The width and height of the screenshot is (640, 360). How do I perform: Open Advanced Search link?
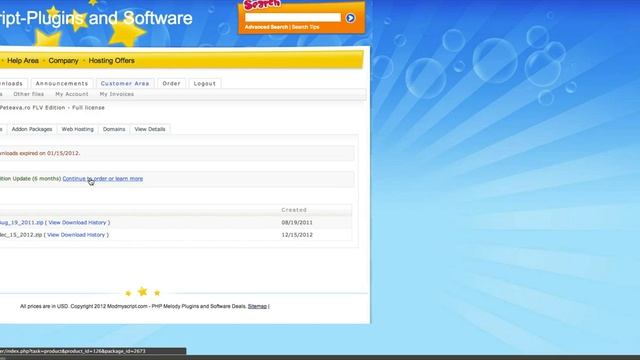pos(267,27)
